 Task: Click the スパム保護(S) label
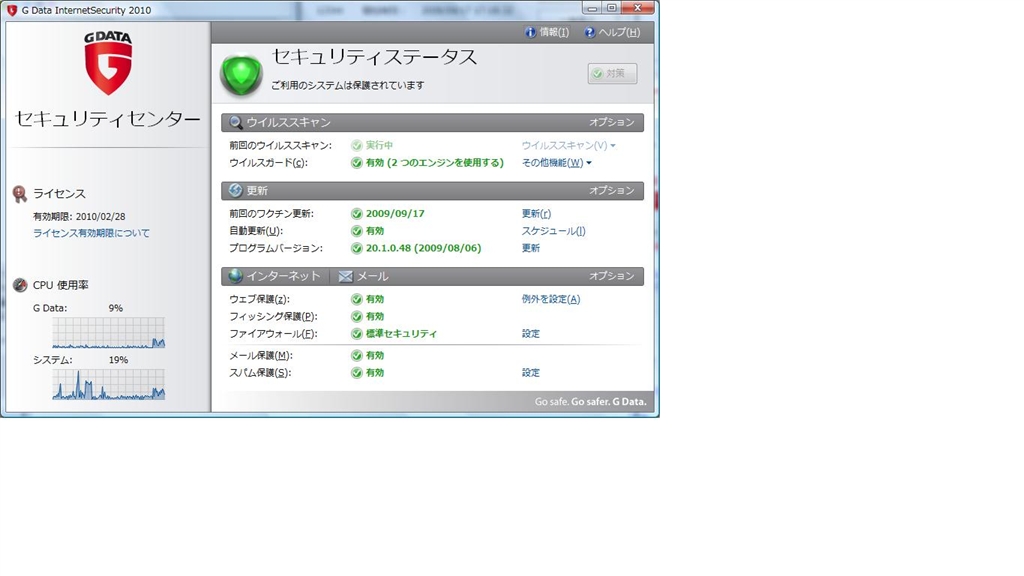coord(260,373)
